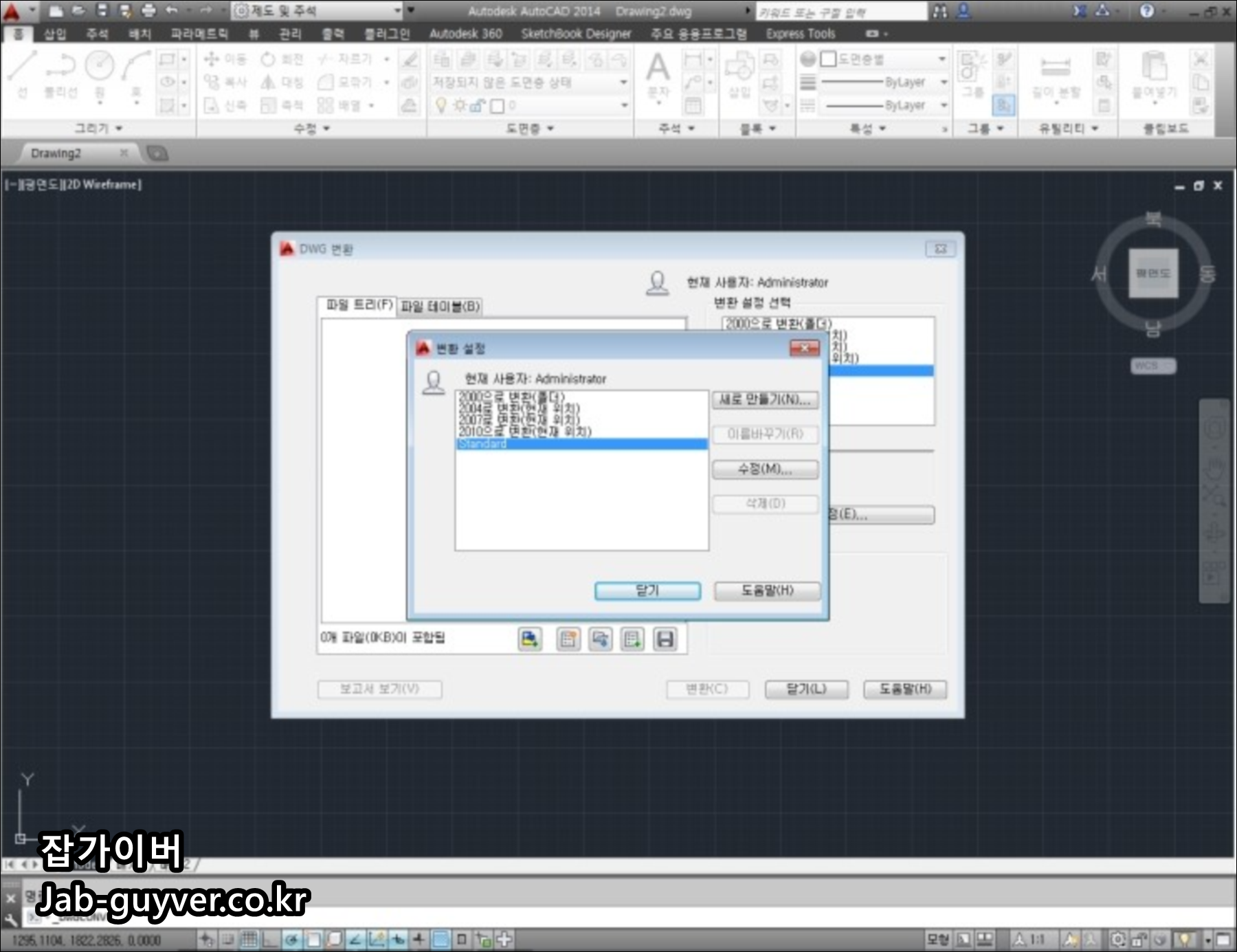The width and height of the screenshot is (1237, 952).
Task: Click the Insert block (삽입) icon
Action: (739, 74)
